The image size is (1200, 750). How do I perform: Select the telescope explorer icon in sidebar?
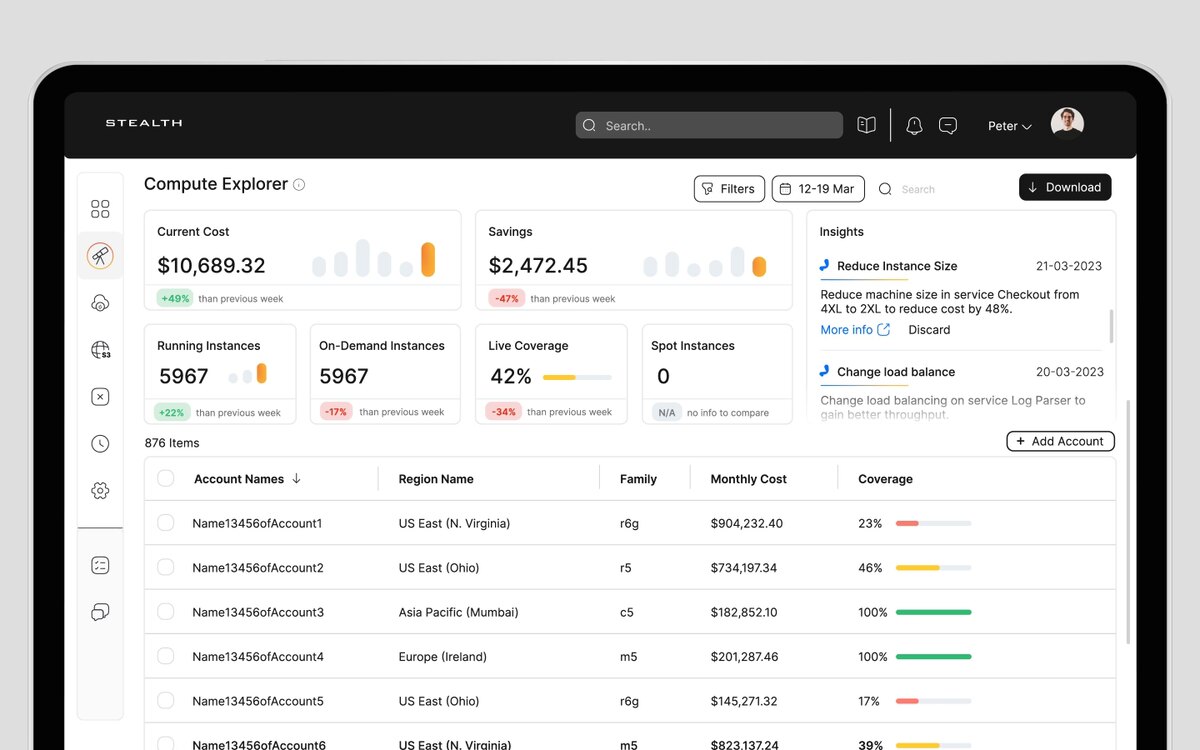[100, 256]
